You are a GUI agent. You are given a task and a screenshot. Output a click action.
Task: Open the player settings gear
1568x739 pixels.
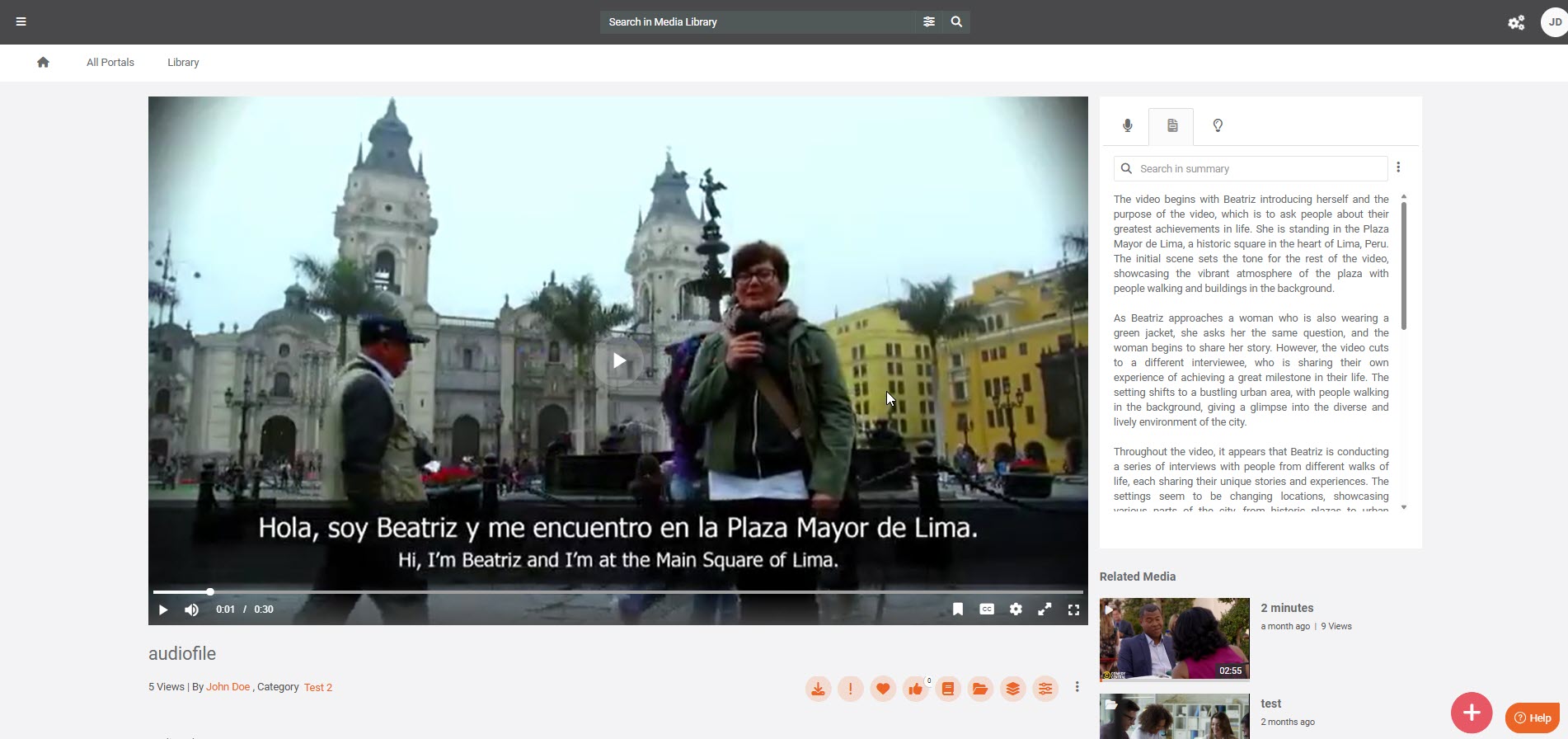1016,610
